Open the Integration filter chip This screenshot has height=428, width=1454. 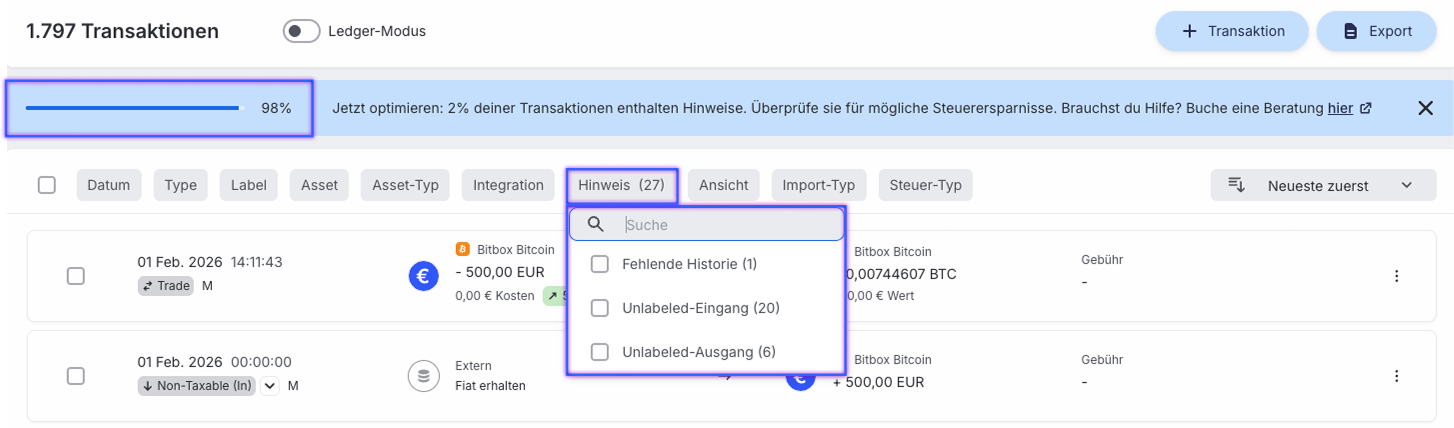pyautogui.click(x=508, y=185)
